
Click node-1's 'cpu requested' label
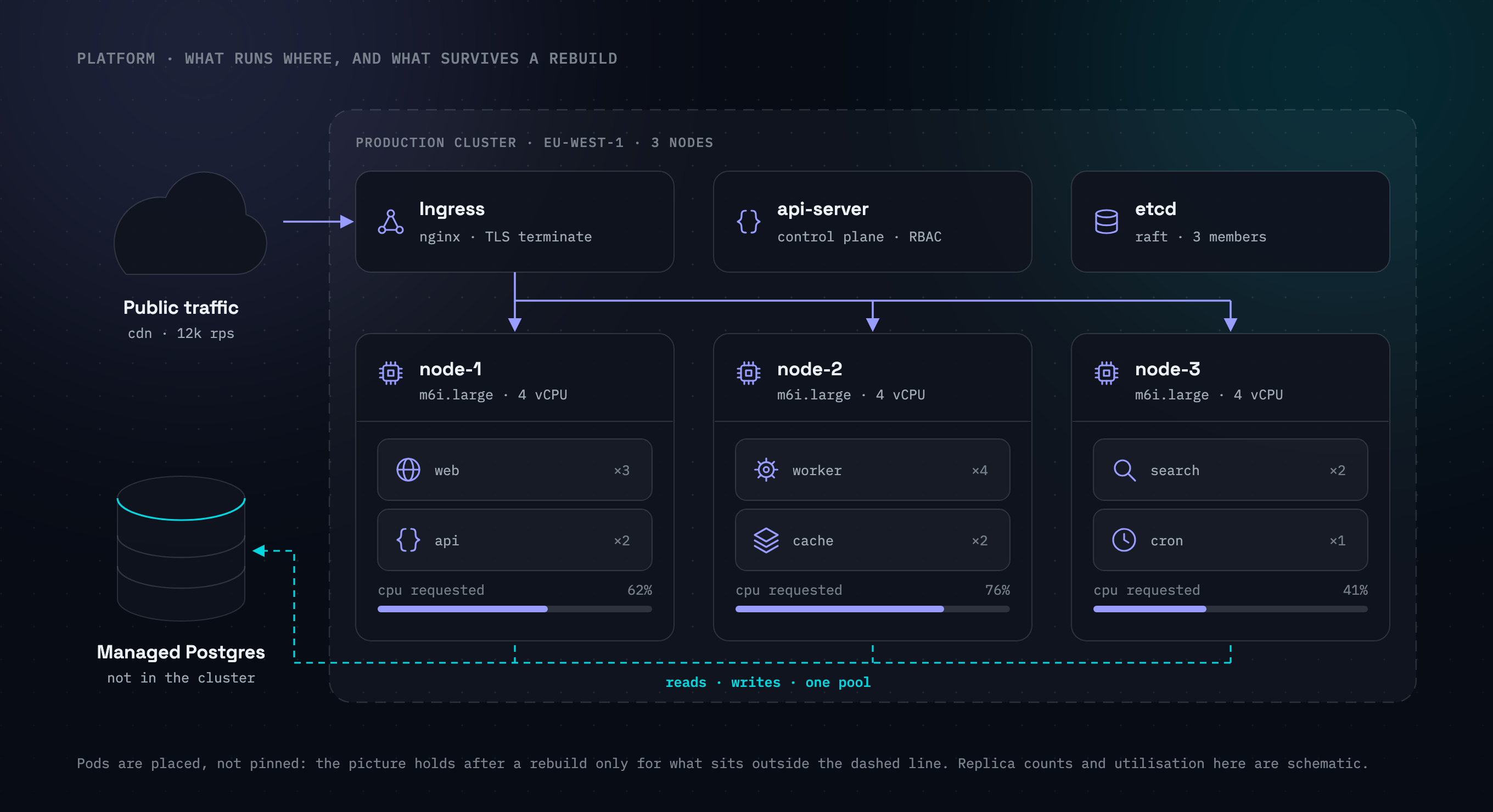click(431, 590)
